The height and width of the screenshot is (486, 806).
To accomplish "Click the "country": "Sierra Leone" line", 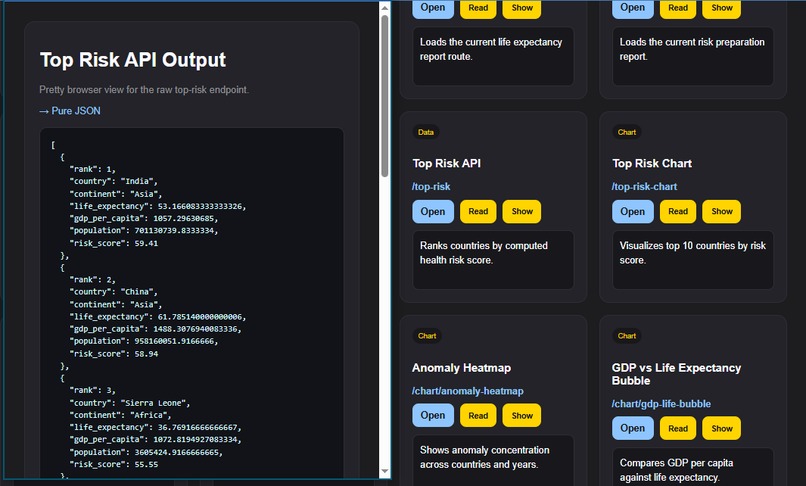I will (130, 403).
